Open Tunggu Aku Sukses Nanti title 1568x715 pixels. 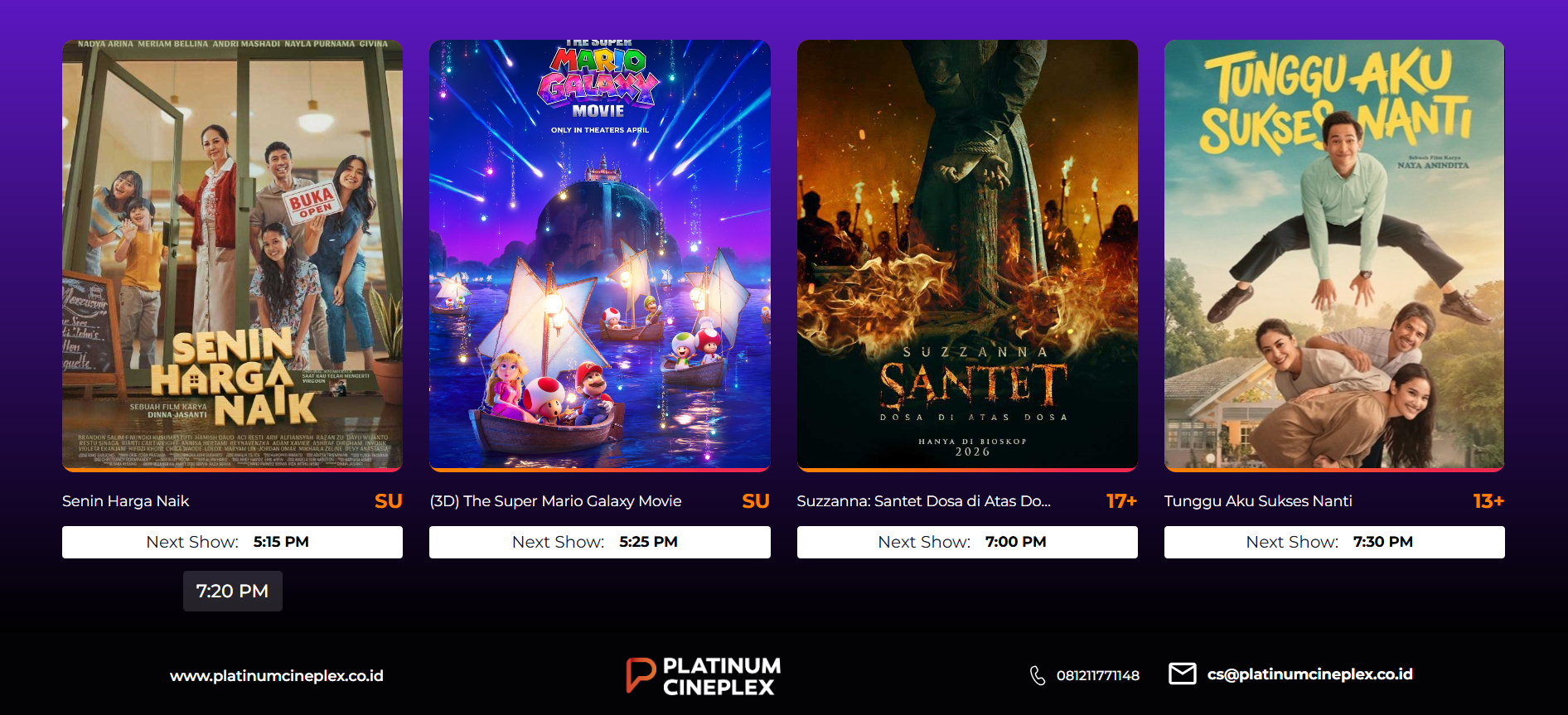[x=1258, y=501]
